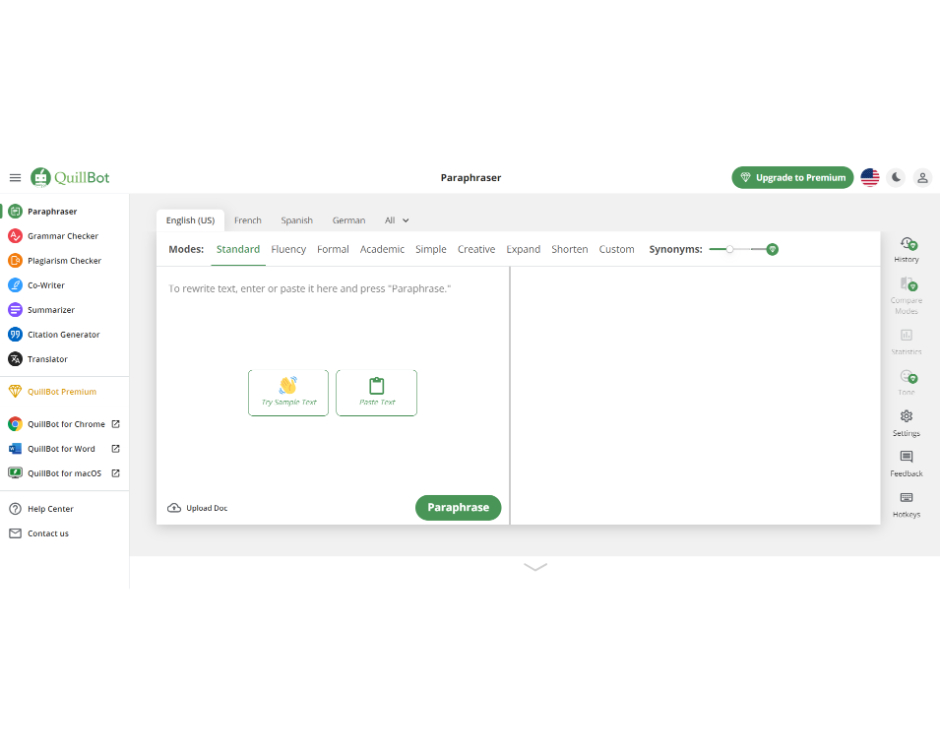Toggle dark mode with moon icon
The height and width of the screenshot is (750, 940).
pyautogui.click(x=896, y=177)
